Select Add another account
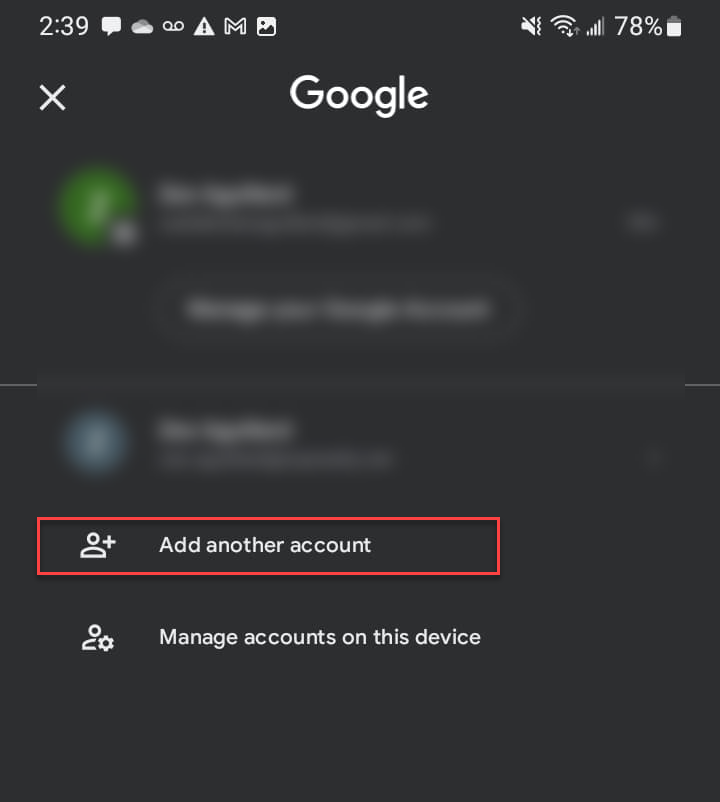Image resolution: width=720 pixels, height=802 pixels. 268,546
